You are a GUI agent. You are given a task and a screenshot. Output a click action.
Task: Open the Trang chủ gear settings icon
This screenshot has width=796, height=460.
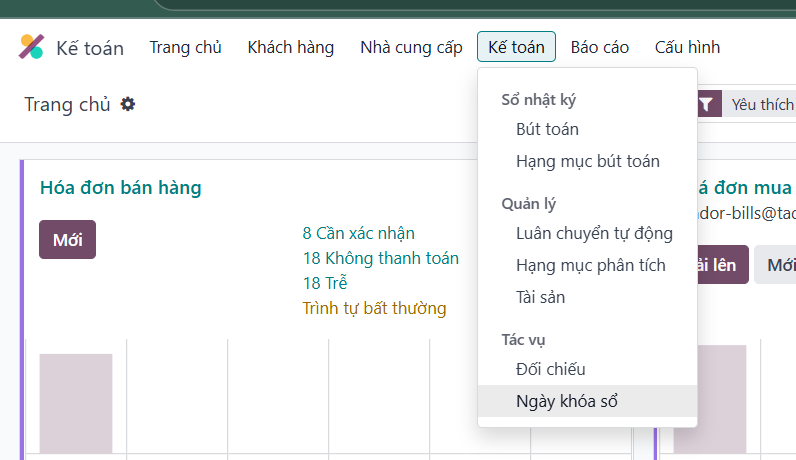tap(128, 104)
